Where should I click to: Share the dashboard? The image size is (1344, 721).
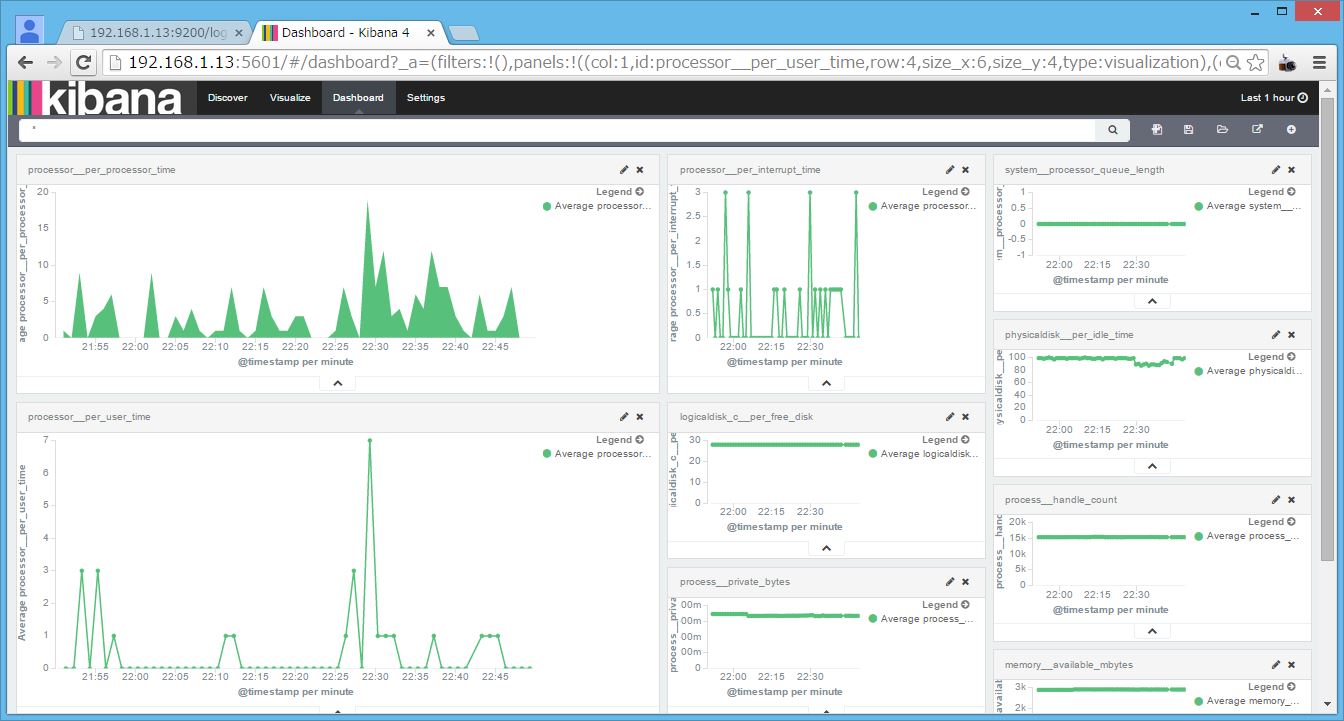(x=1258, y=129)
